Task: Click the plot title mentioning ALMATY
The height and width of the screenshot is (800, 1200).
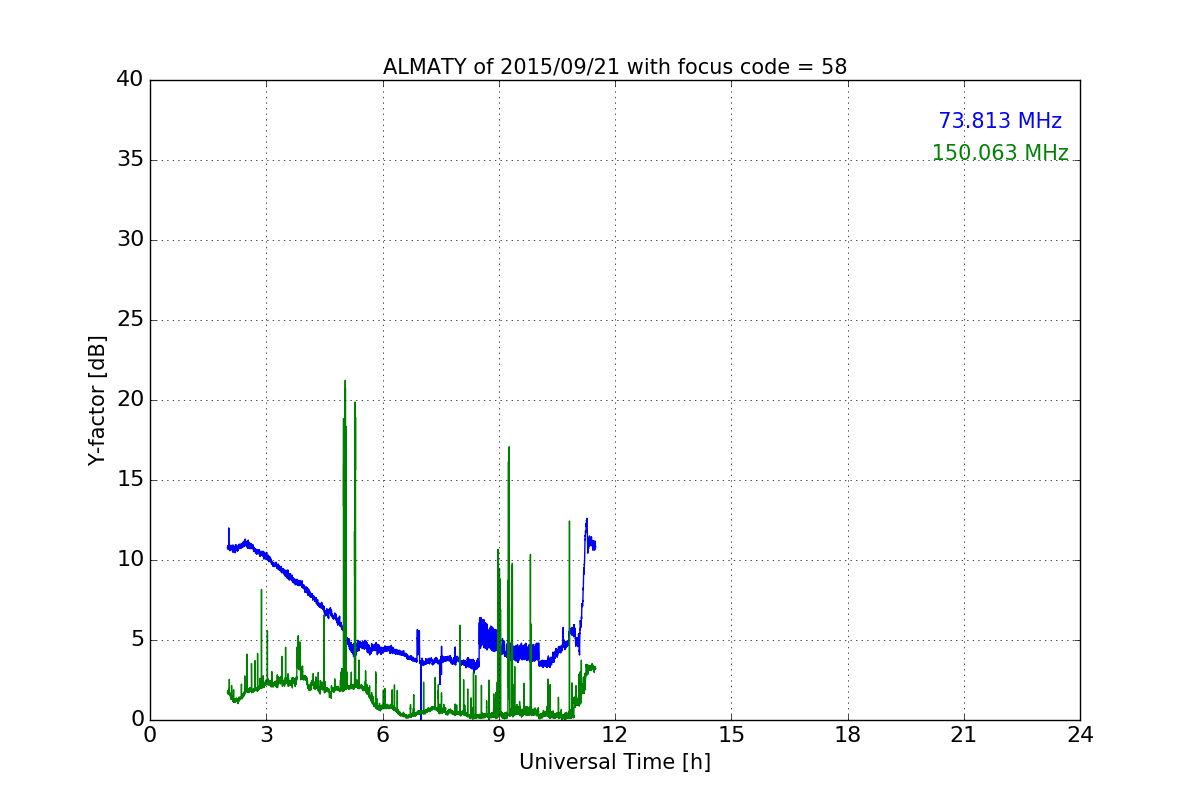Action: (x=615, y=67)
